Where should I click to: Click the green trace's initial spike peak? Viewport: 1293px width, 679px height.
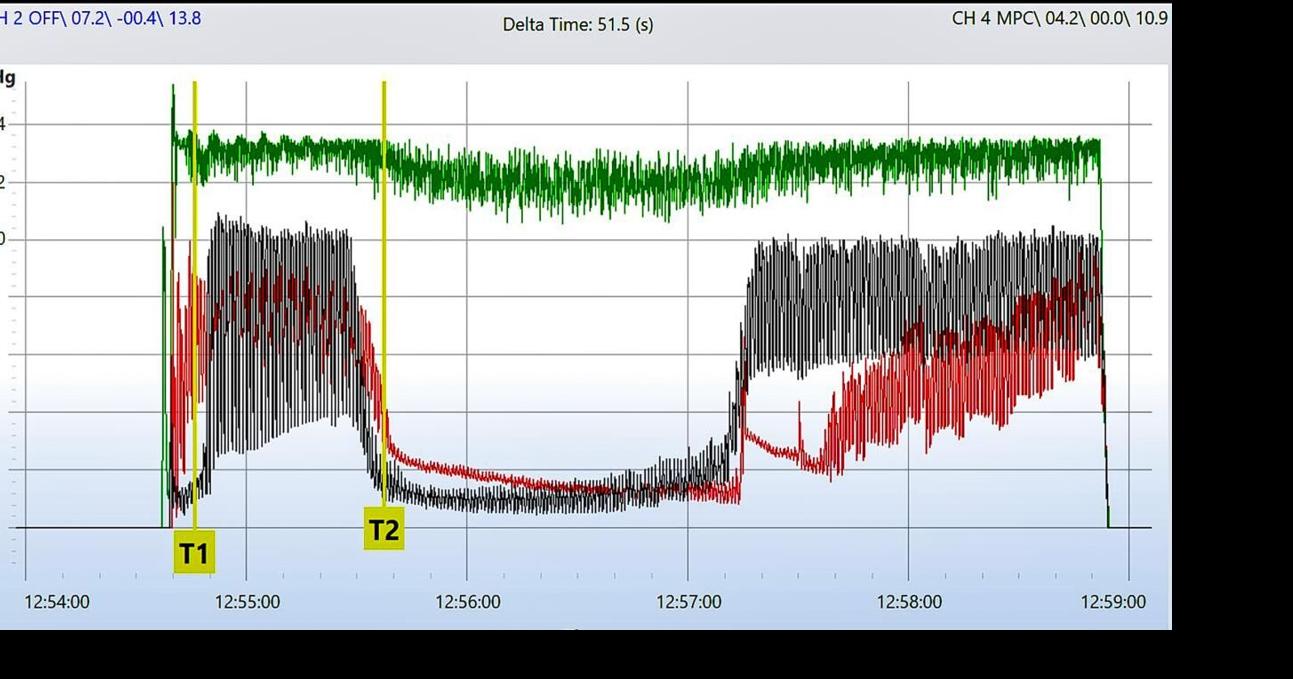tap(173, 90)
